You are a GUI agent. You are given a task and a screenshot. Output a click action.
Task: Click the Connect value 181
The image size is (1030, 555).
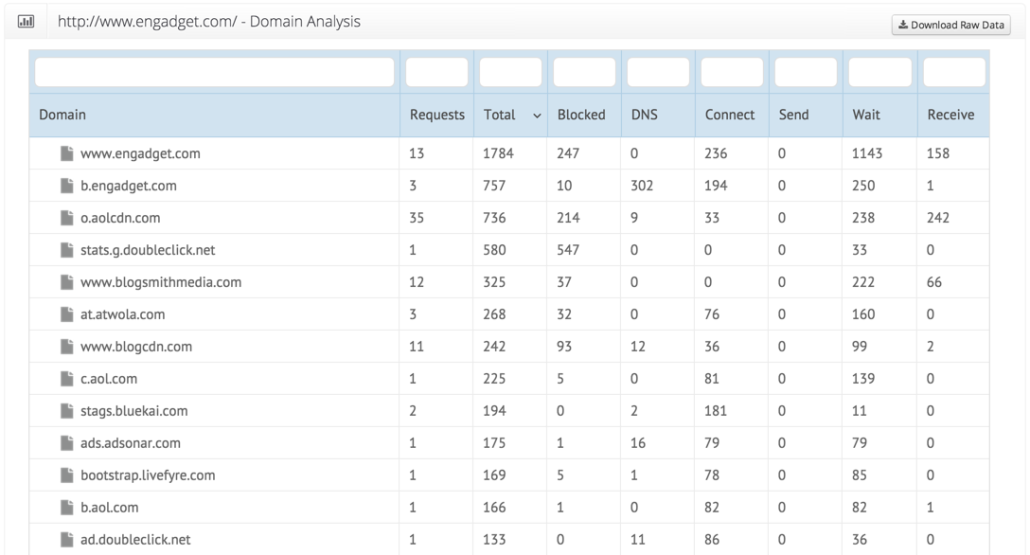click(715, 411)
